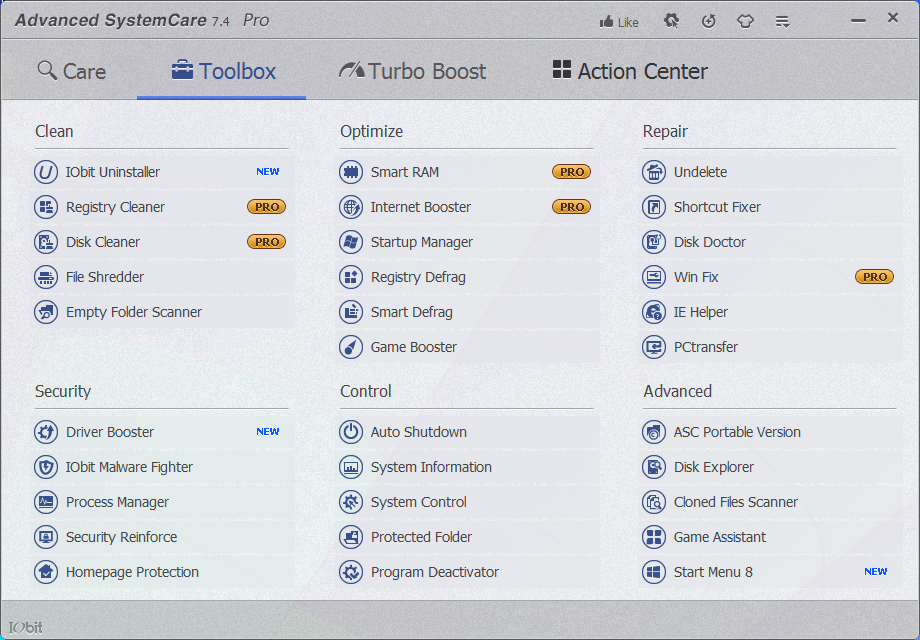This screenshot has width=920, height=640.
Task: Switch to the Turbo Boost tab
Action: 413,71
